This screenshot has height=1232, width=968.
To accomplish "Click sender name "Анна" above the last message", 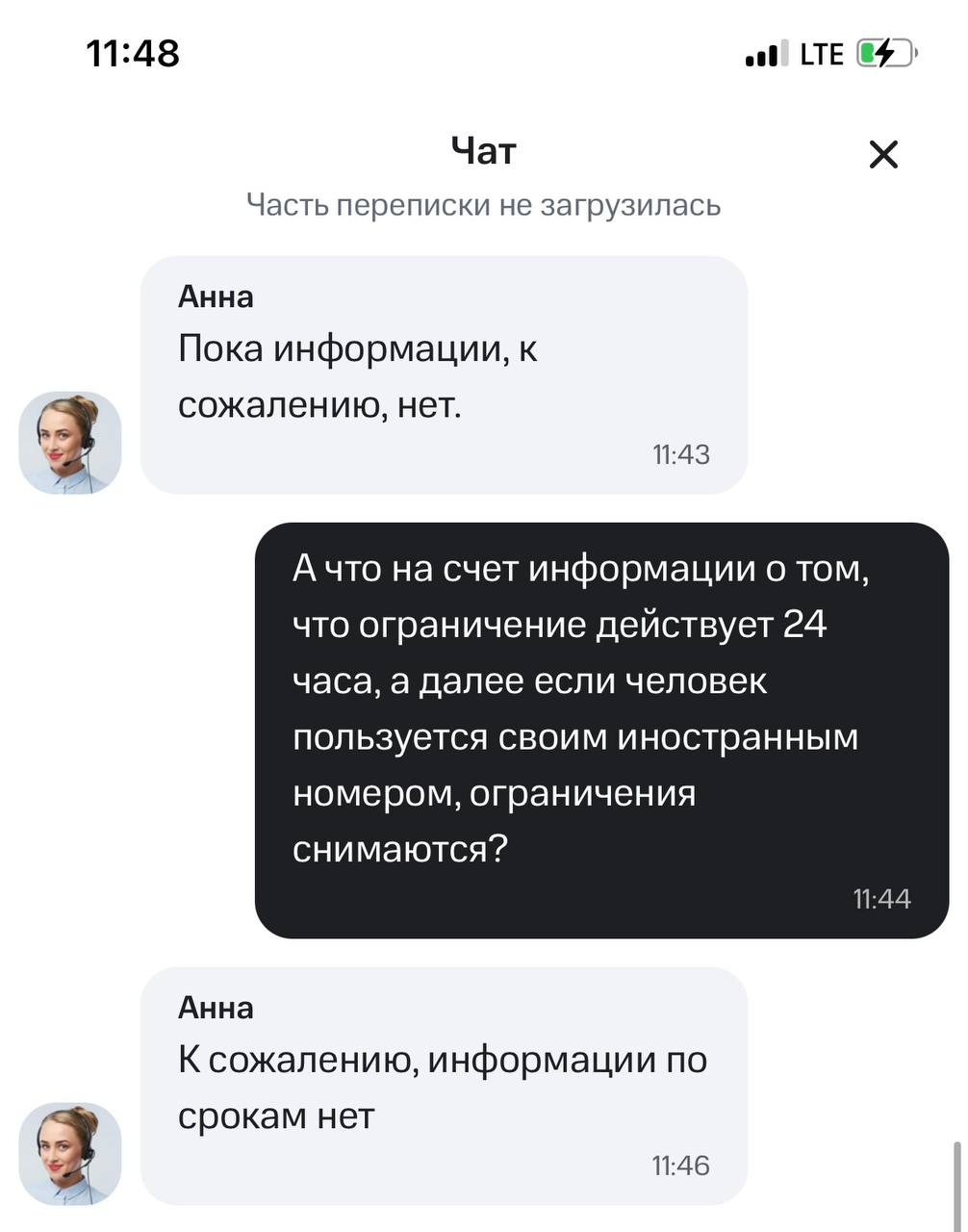I will click(216, 1007).
